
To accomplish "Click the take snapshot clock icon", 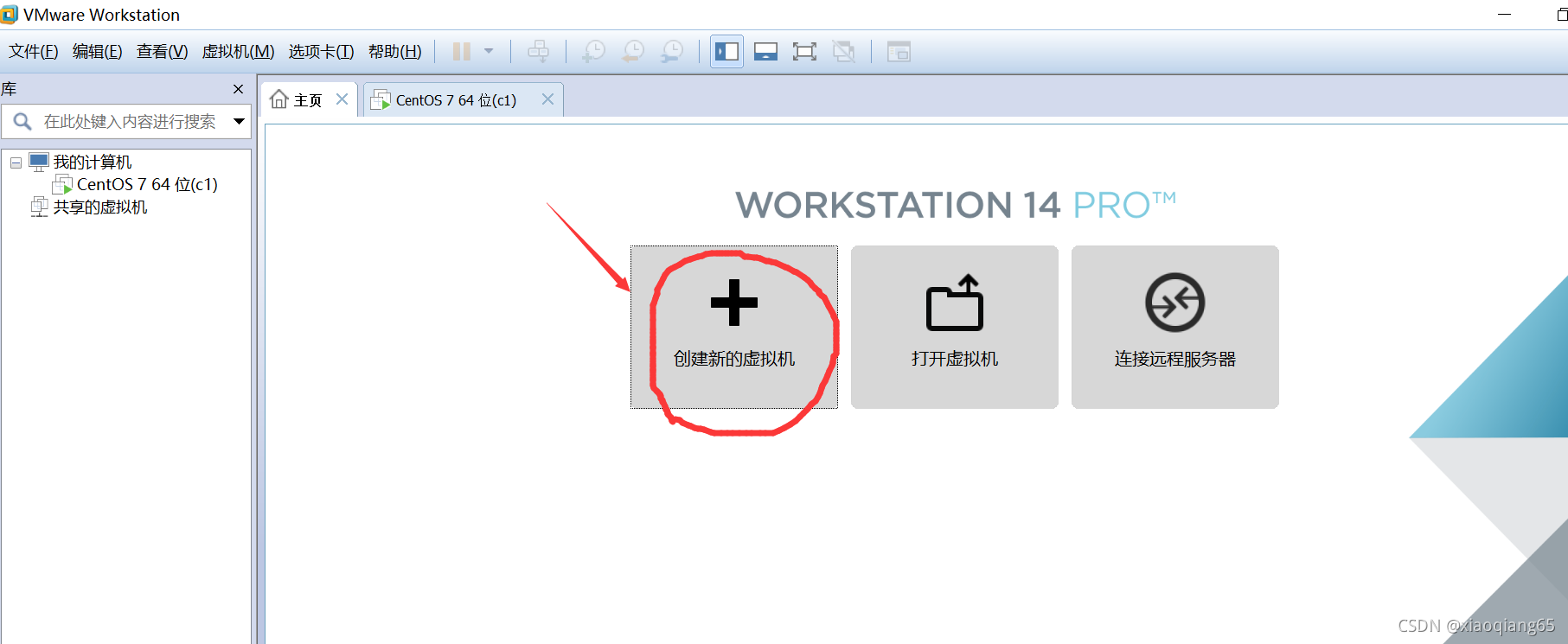I will (593, 52).
